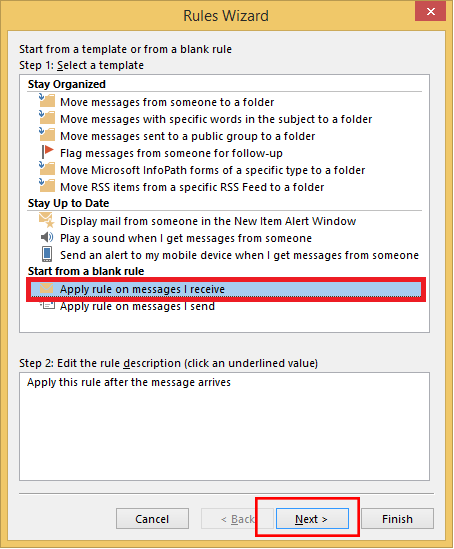454x549 pixels.
Task: Select 'Flag messages from someone for follow-up'
Action: click(x=171, y=153)
